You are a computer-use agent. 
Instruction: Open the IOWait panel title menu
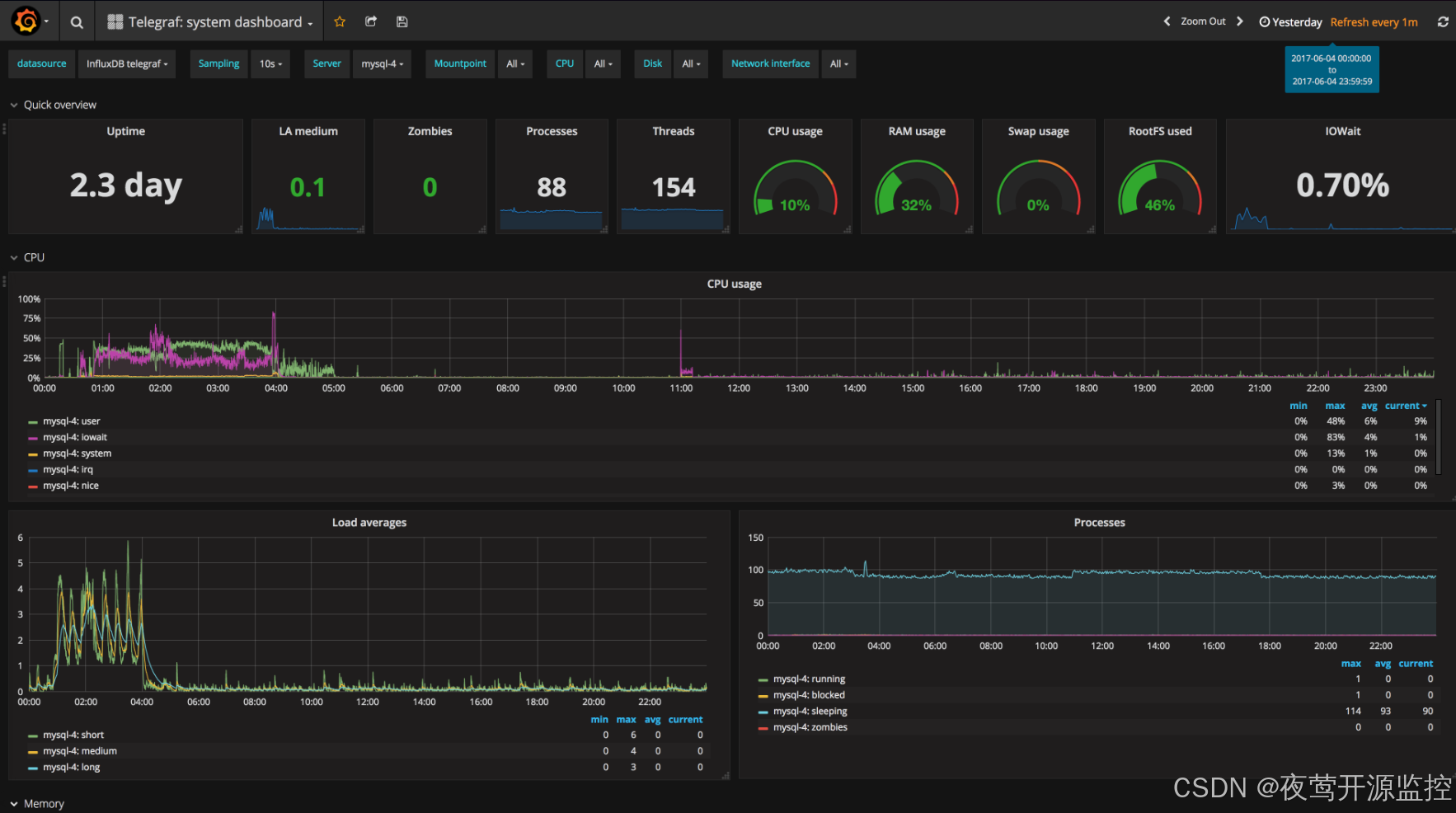pos(1342,131)
